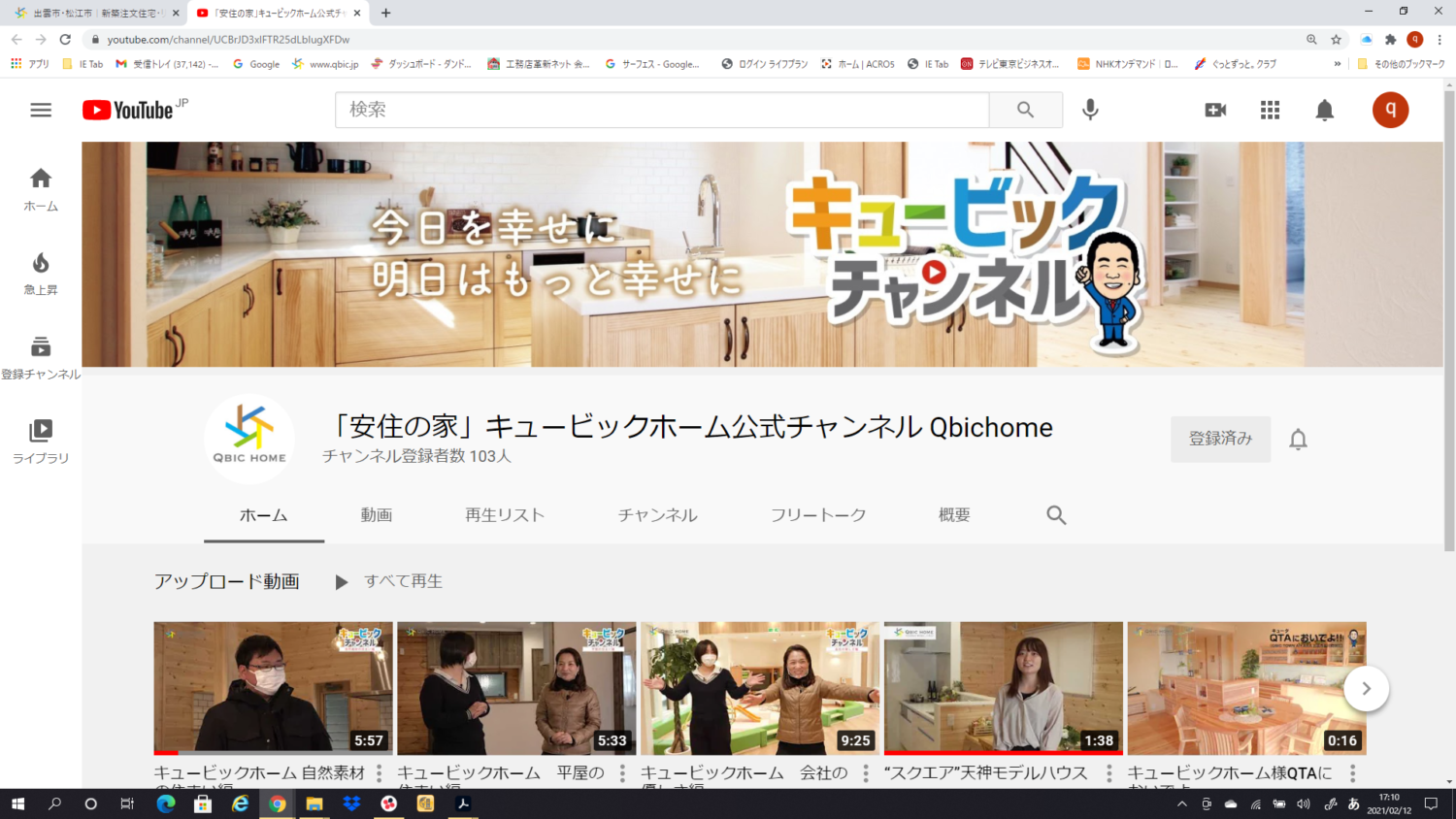
Task: Show hidden system tray icons chevron
Action: (1181, 803)
